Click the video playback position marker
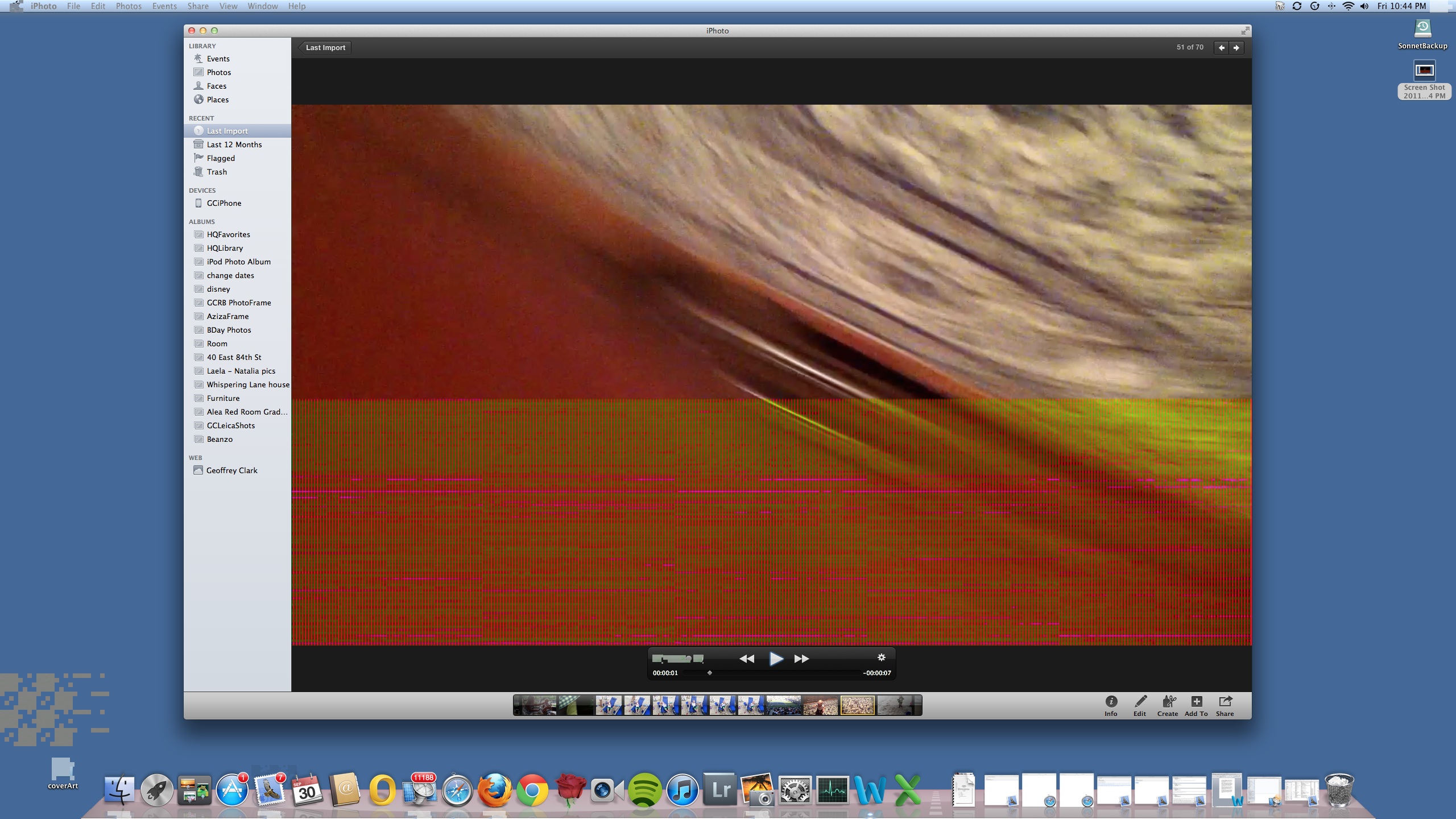 click(x=709, y=673)
